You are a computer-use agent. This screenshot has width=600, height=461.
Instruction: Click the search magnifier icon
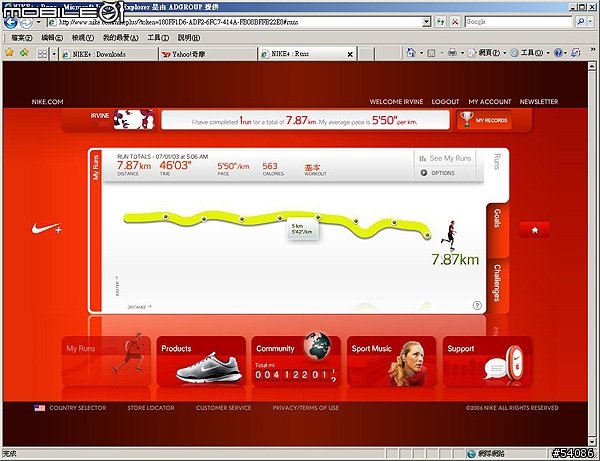click(580, 22)
